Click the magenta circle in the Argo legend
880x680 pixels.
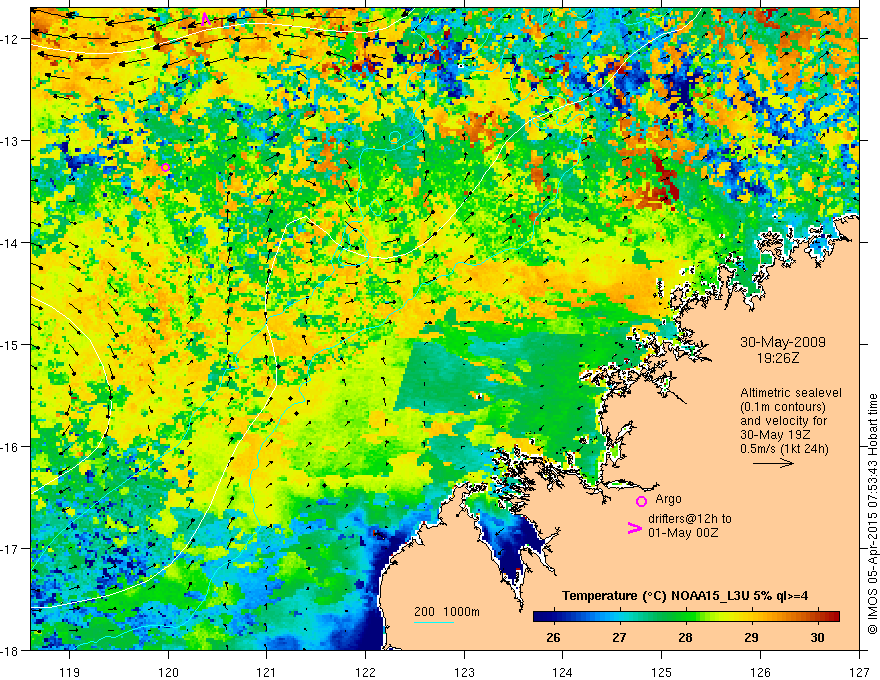[x=641, y=501]
